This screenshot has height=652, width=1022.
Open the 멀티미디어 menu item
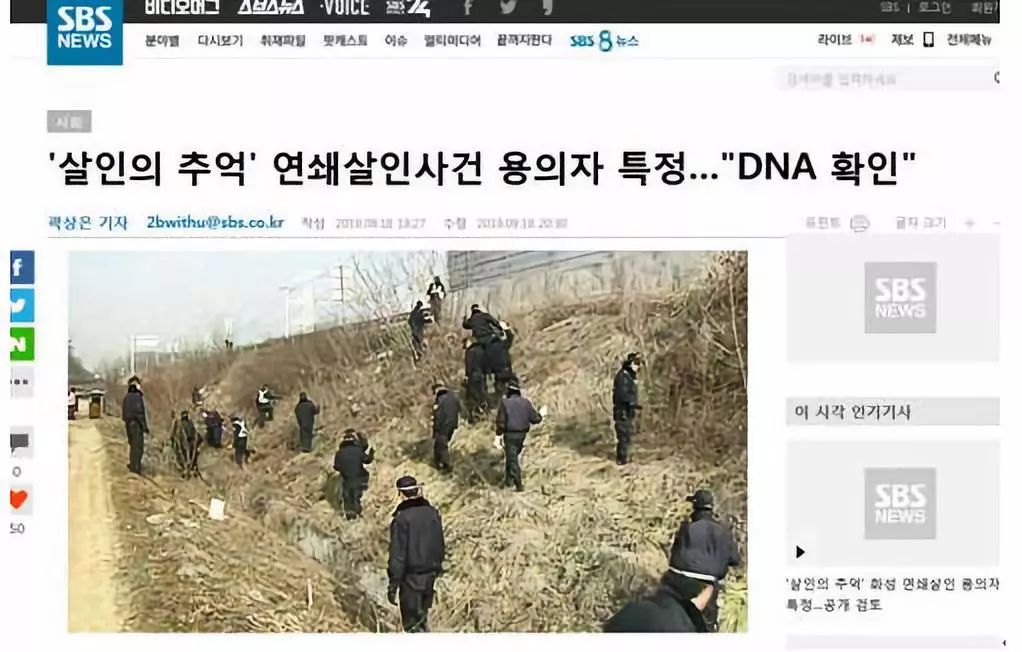pyautogui.click(x=452, y=40)
